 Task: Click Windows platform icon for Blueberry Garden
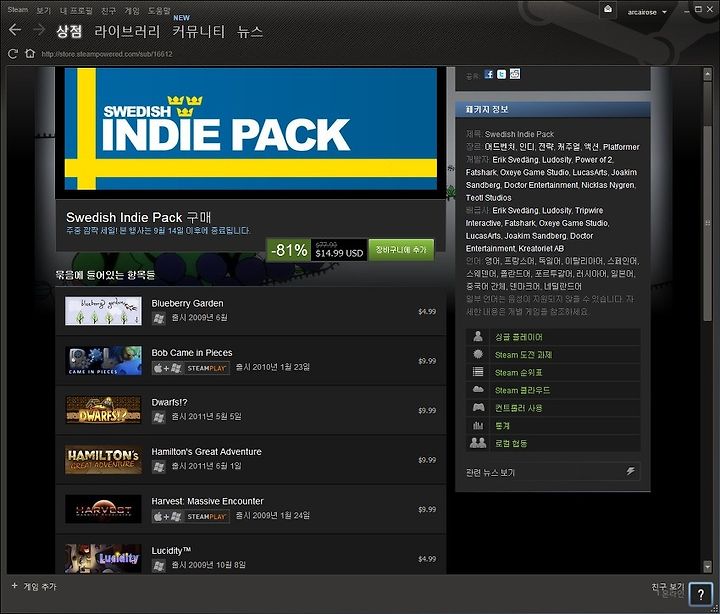[x=158, y=318]
